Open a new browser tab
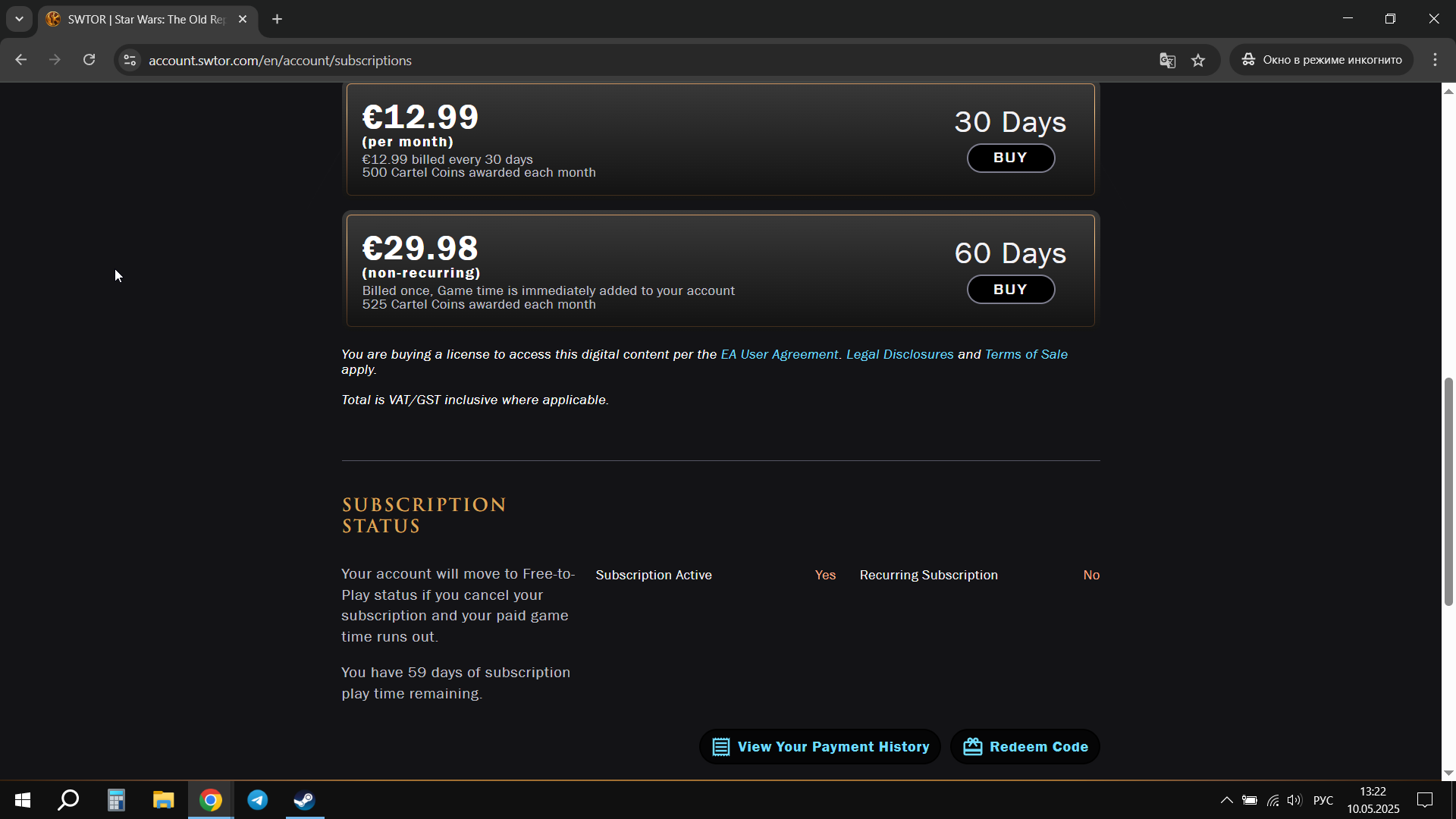Viewport: 1456px width, 819px height. coord(278,19)
